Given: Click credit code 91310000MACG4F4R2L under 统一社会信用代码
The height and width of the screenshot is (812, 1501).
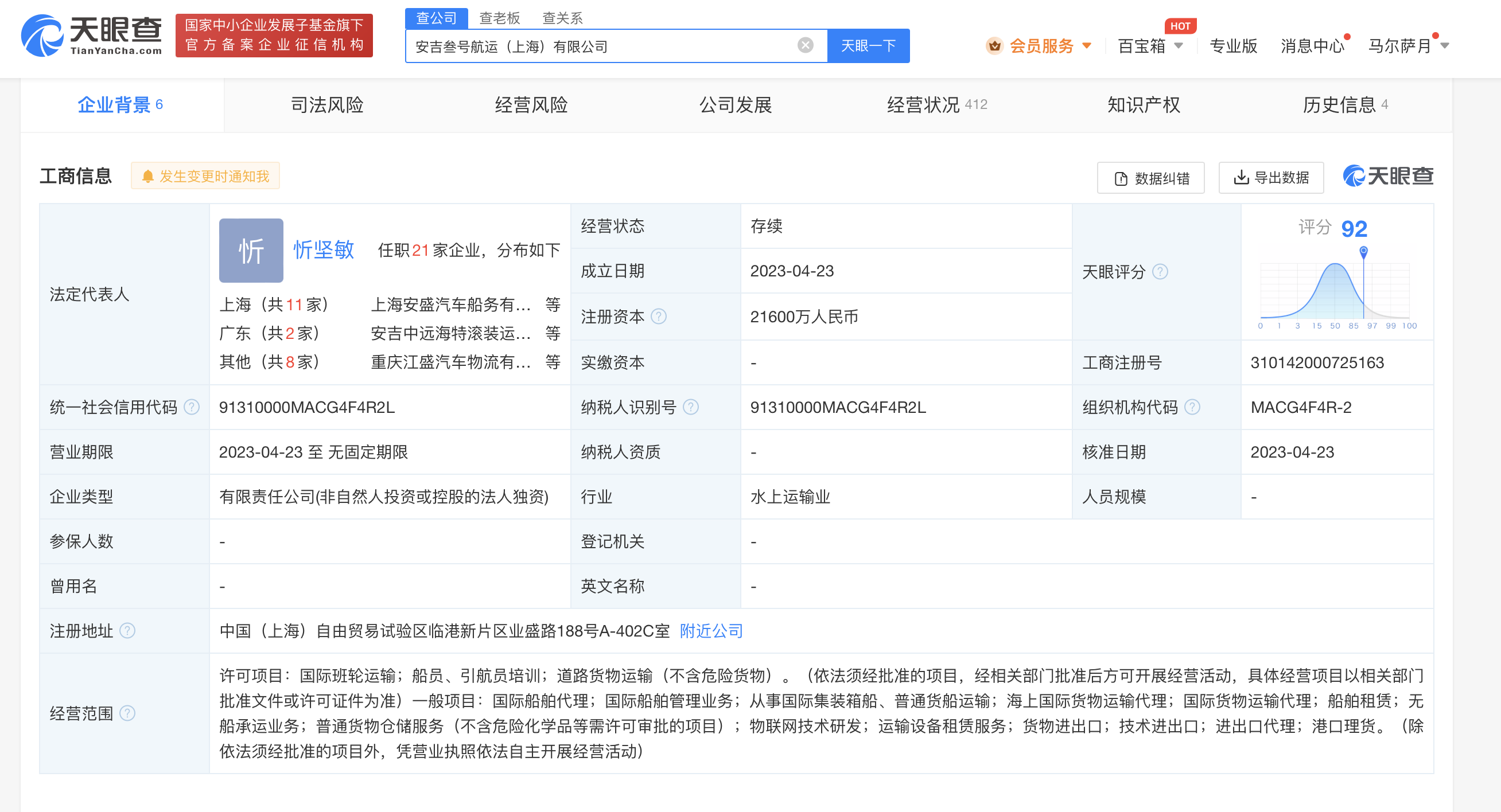Looking at the screenshot, I should (x=307, y=407).
